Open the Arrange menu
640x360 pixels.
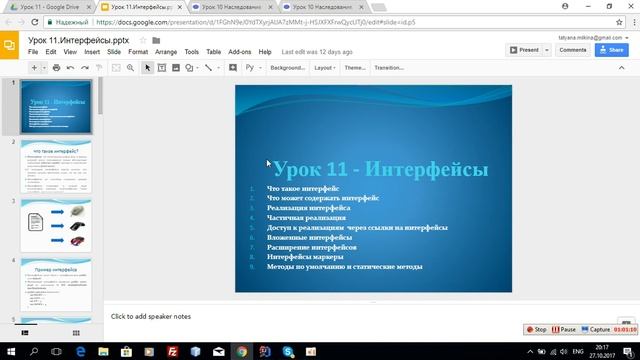166,52
